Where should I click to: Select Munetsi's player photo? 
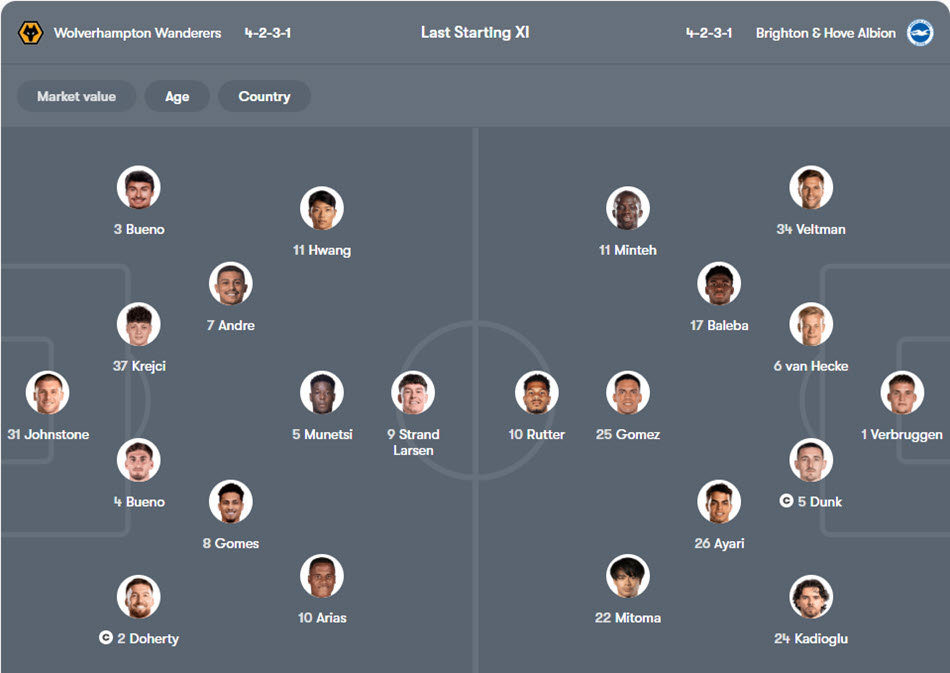322,393
